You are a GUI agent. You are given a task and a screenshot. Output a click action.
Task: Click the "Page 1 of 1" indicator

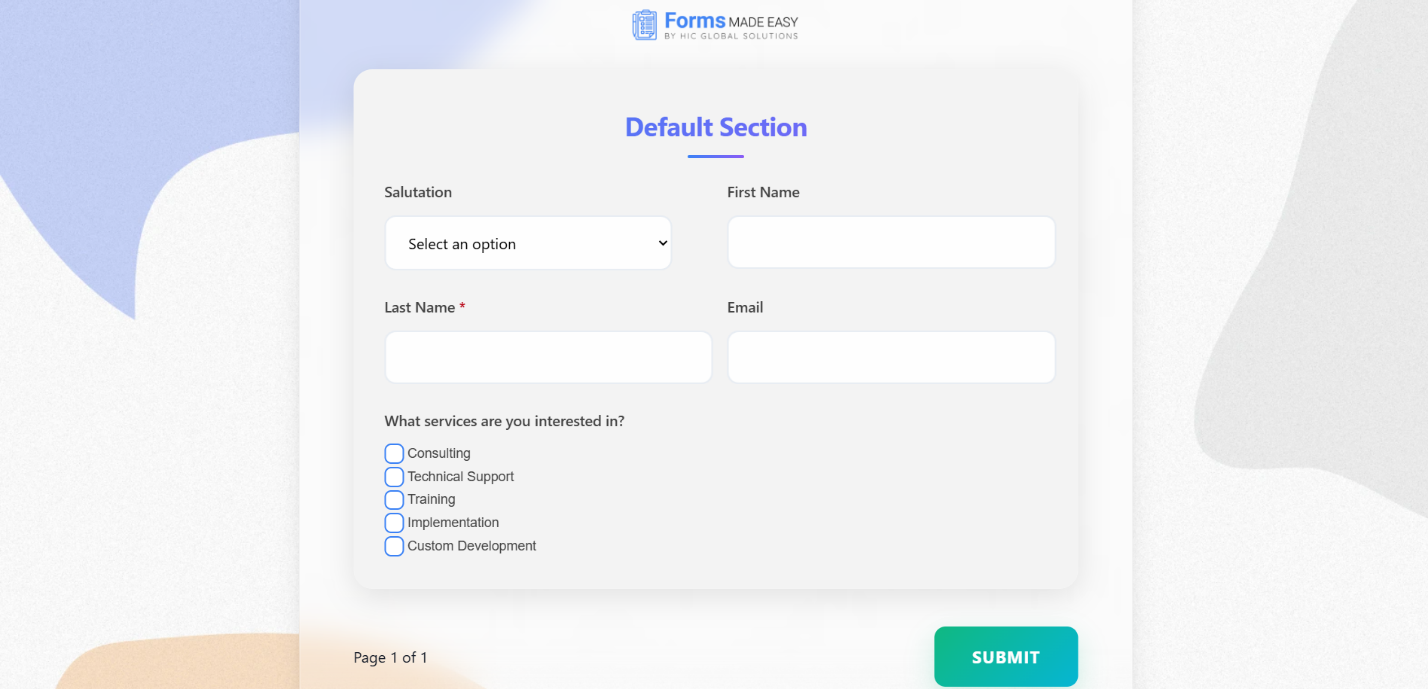[390, 658]
